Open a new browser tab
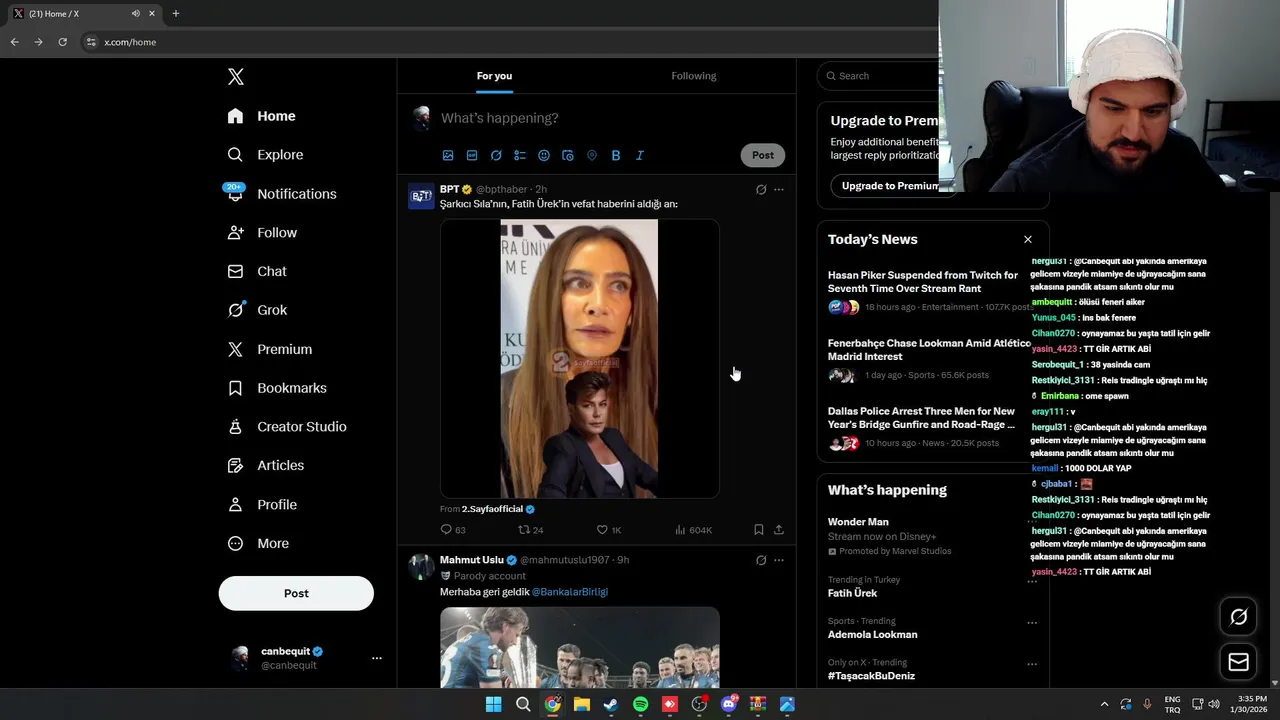Image resolution: width=1280 pixels, height=720 pixels. point(176,13)
